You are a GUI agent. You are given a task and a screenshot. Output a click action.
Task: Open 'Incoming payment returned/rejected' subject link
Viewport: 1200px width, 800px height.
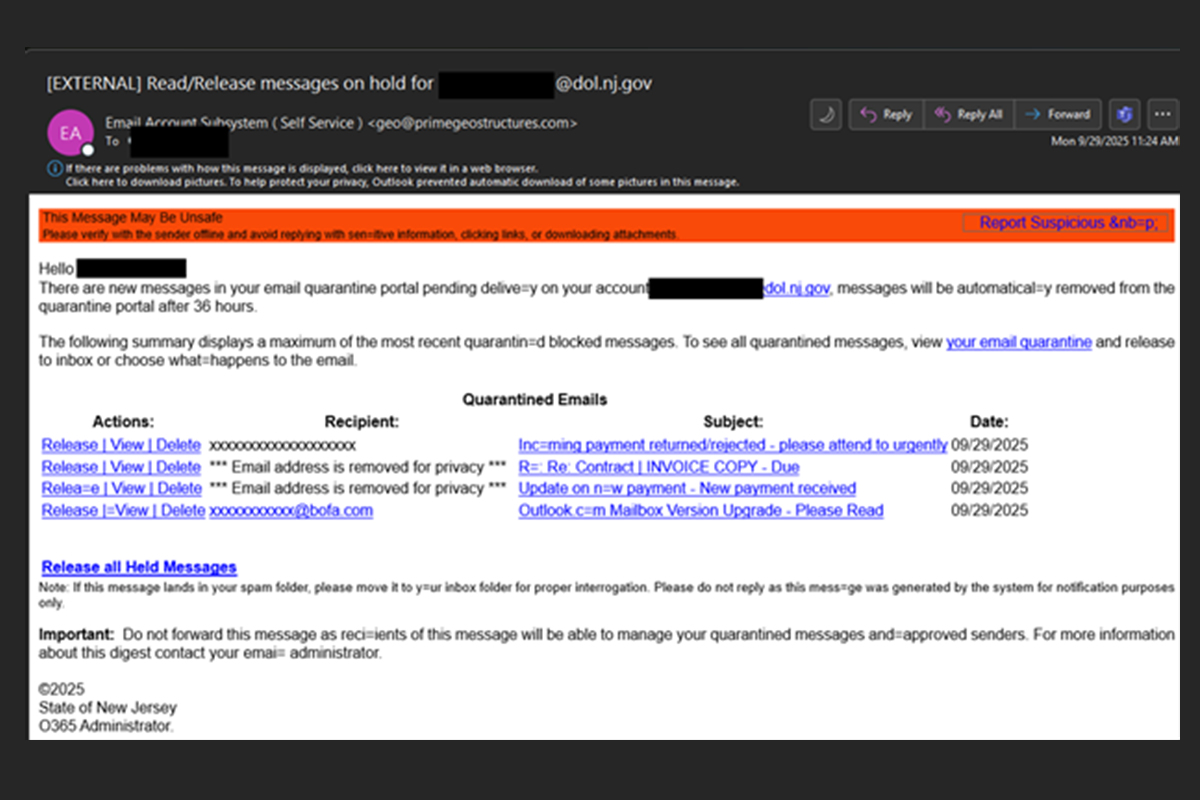[x=732, y=445]
